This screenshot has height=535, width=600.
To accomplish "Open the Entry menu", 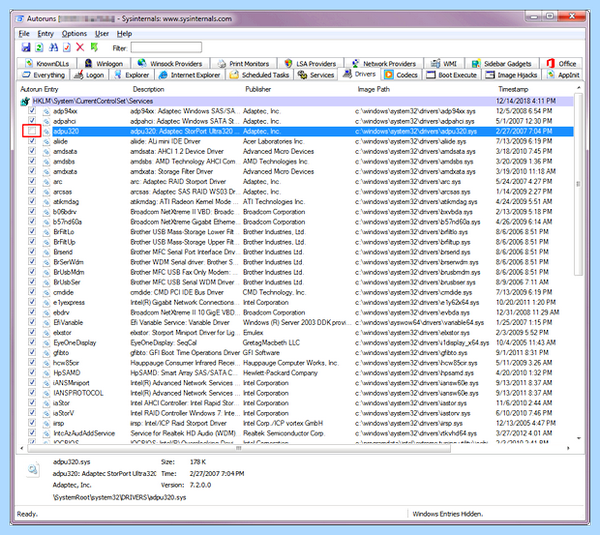I will click(46, 34).
